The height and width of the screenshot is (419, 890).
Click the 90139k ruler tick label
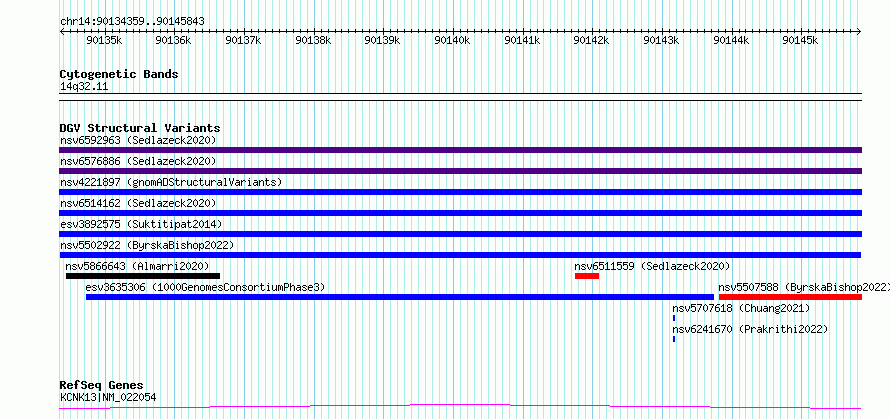pos(382,40)
